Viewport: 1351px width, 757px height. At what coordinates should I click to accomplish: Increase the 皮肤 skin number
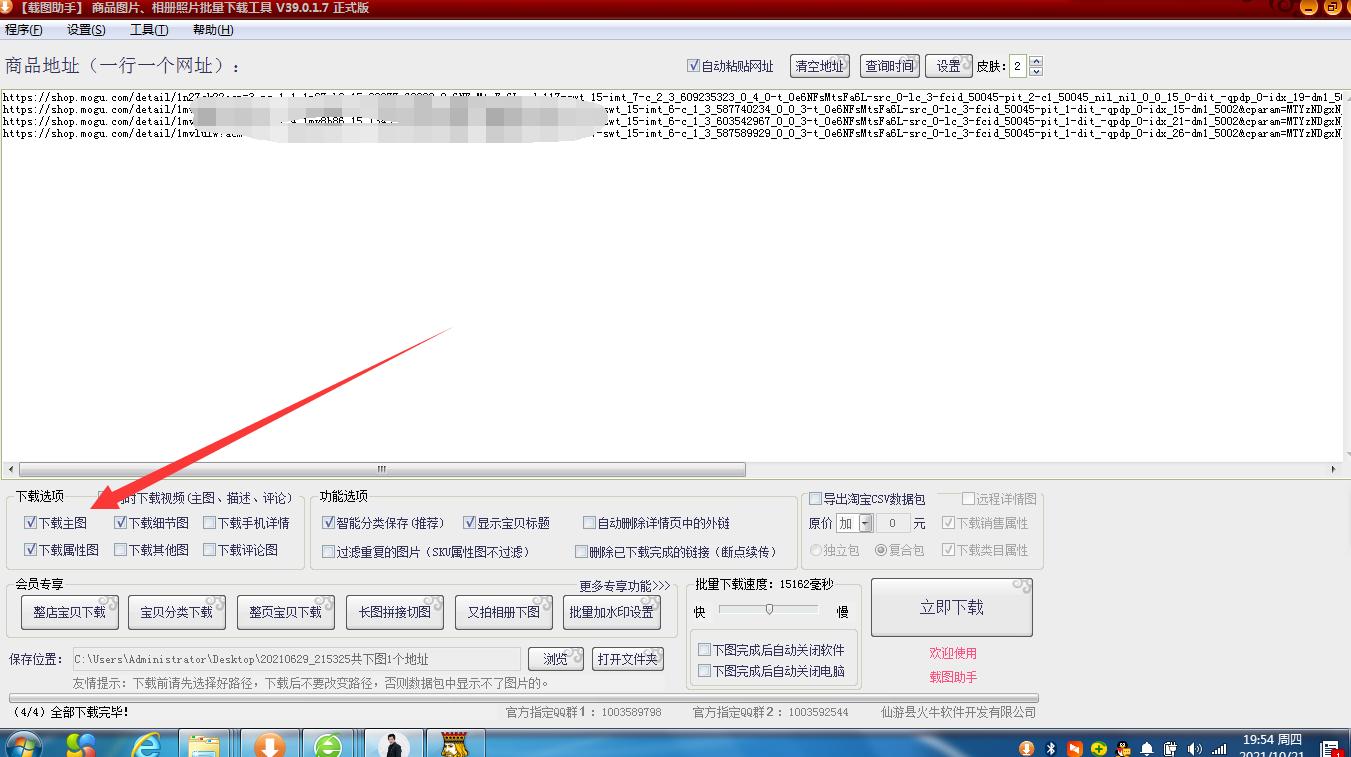point(1036,61)
